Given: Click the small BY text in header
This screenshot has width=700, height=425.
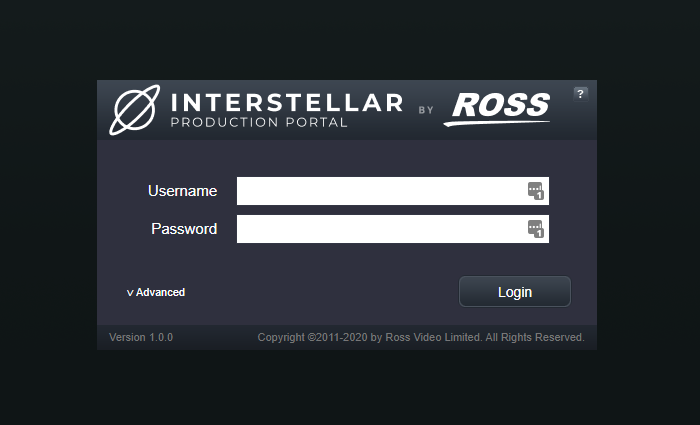Looking at the screenshot, I should 426,110.
